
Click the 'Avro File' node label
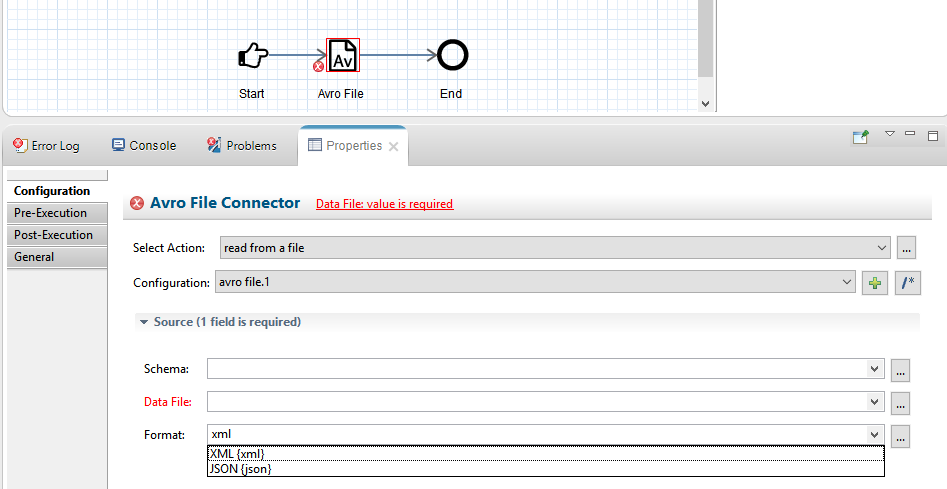pos(341,94)
